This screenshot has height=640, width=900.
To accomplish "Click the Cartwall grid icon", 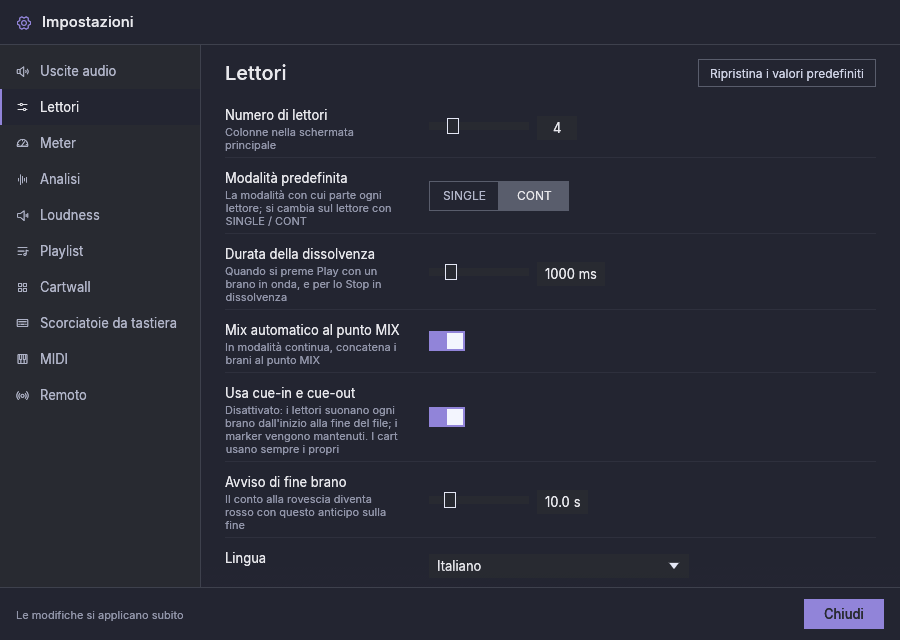I will point(22,287).
